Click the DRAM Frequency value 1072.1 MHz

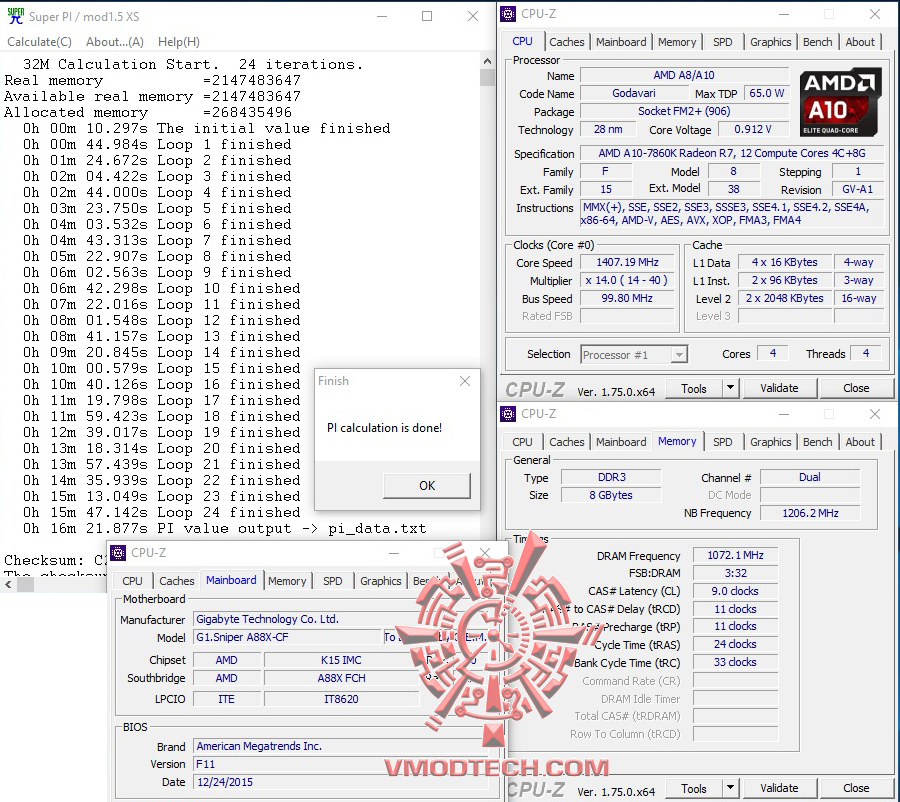tap(735, 556)
